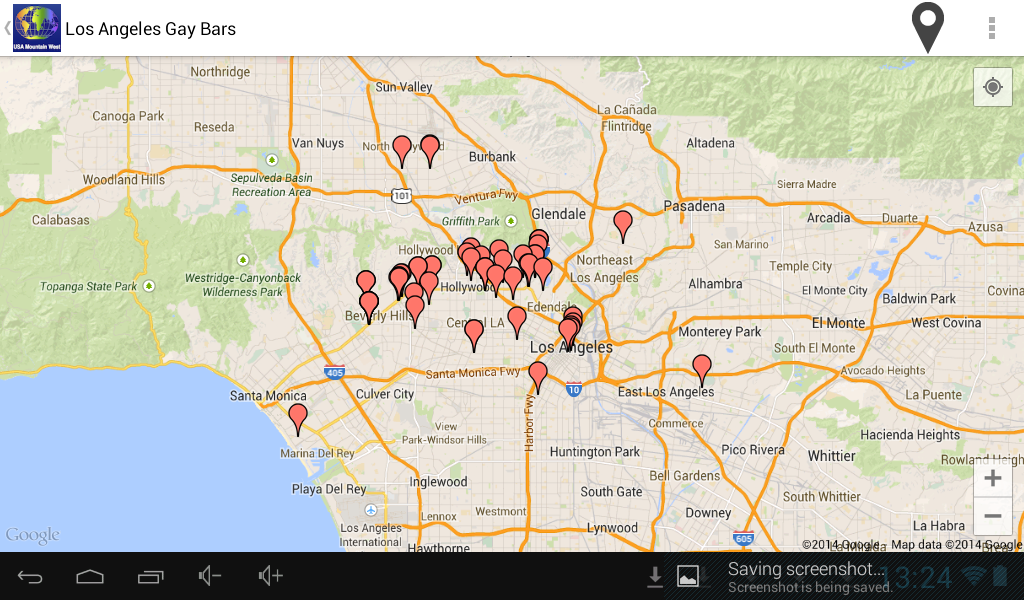Click the Google logo on the map
The height and width of the screenshot is (600, 1024).
[33, 536]
